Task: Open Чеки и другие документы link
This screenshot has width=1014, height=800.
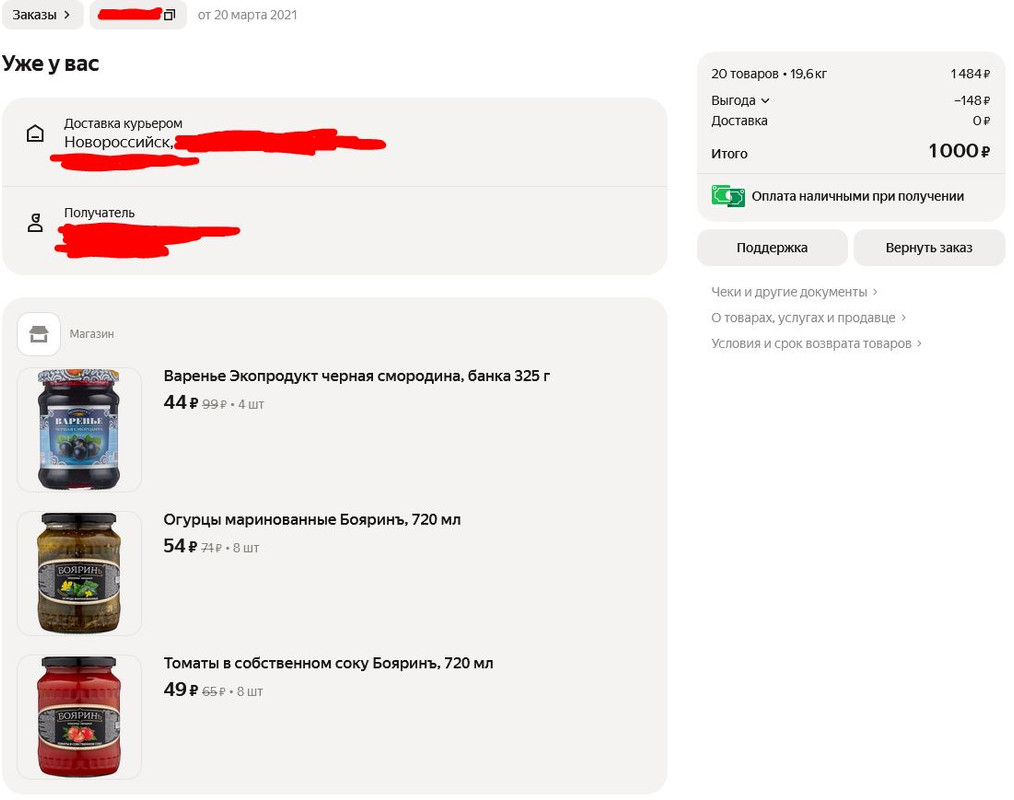Action: pos(789,292)
